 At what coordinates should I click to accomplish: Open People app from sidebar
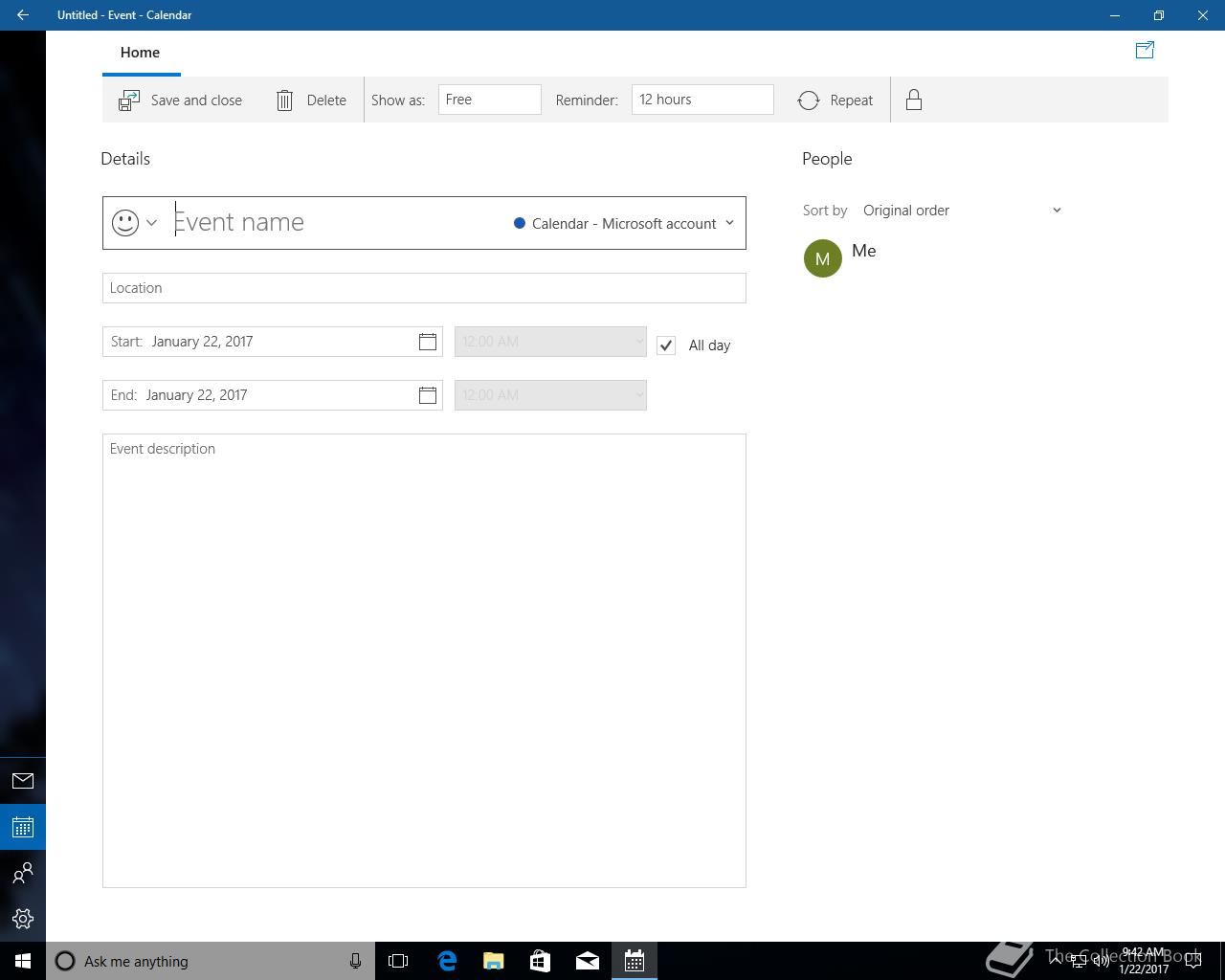23,873
